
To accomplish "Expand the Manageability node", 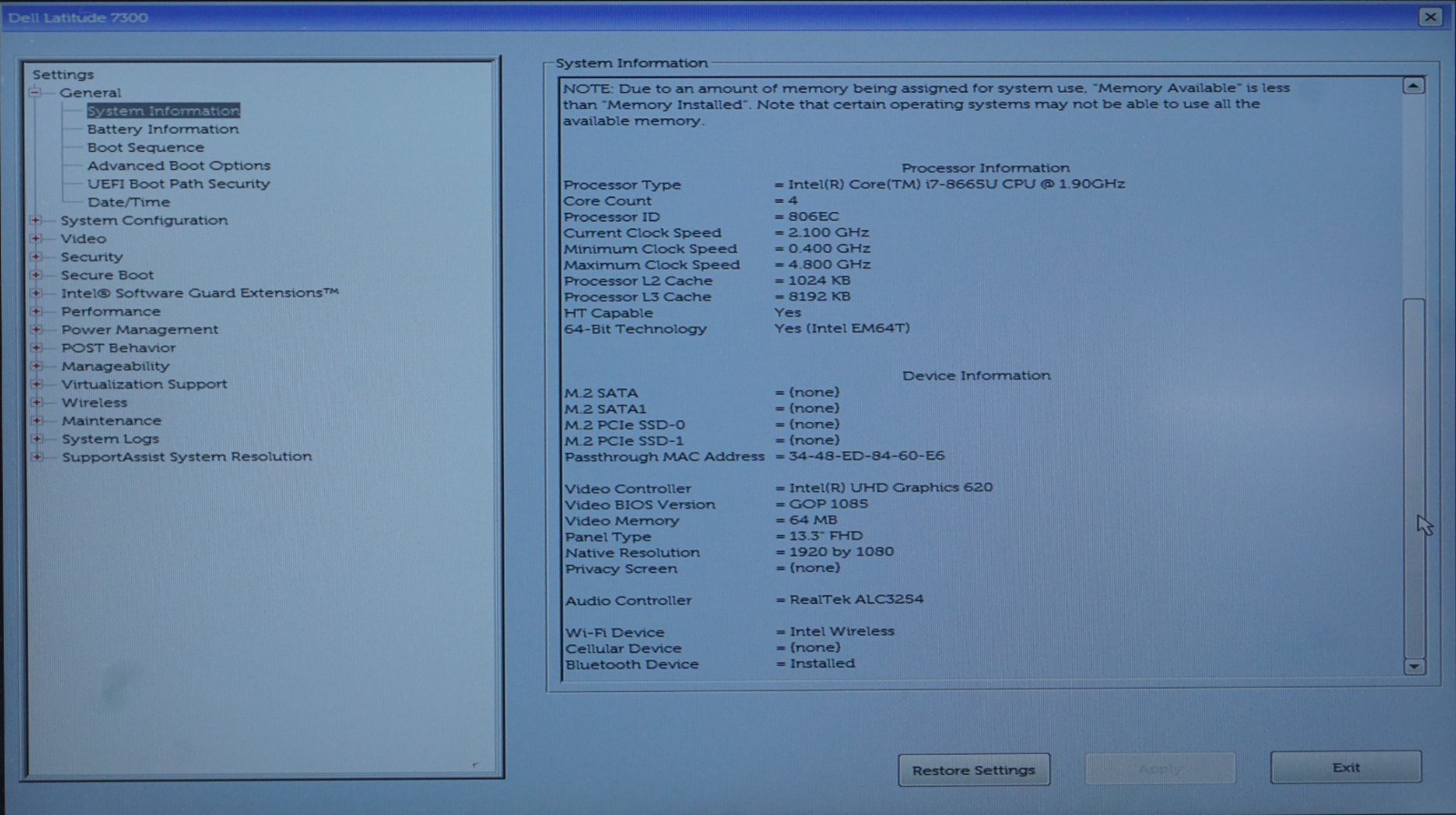I will click(35, 366).
